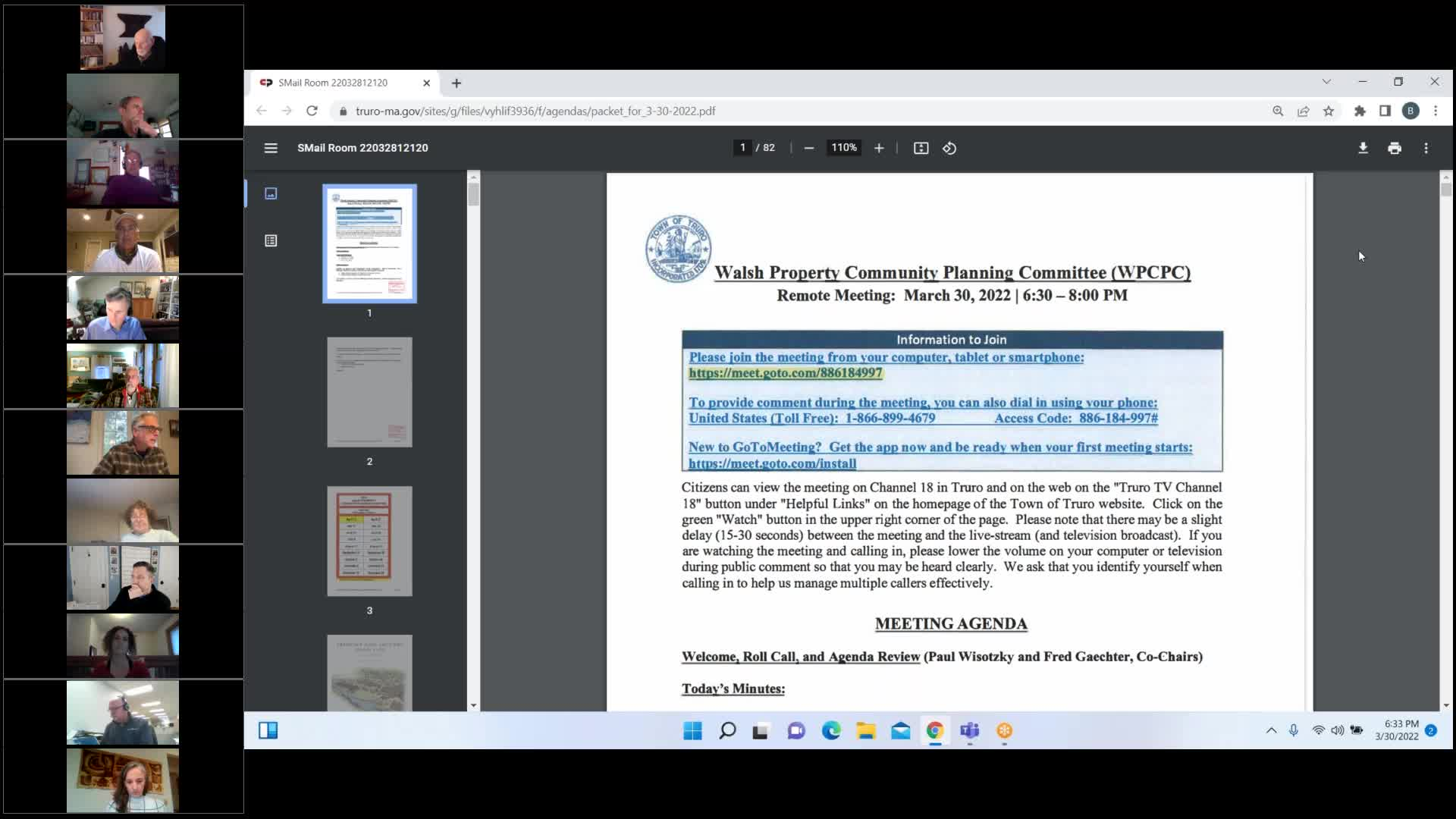The height and width of the screenshot is (819, 1456).
Task: Click the meet.goto.com/886184997 link
Action: pos(784,372)
